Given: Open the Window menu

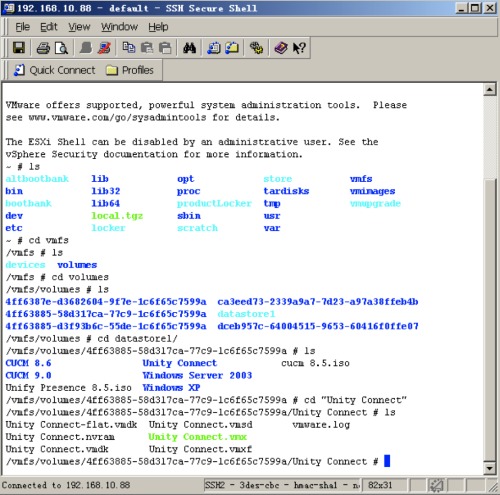Looking at the screenshot, I should point(119,27).
